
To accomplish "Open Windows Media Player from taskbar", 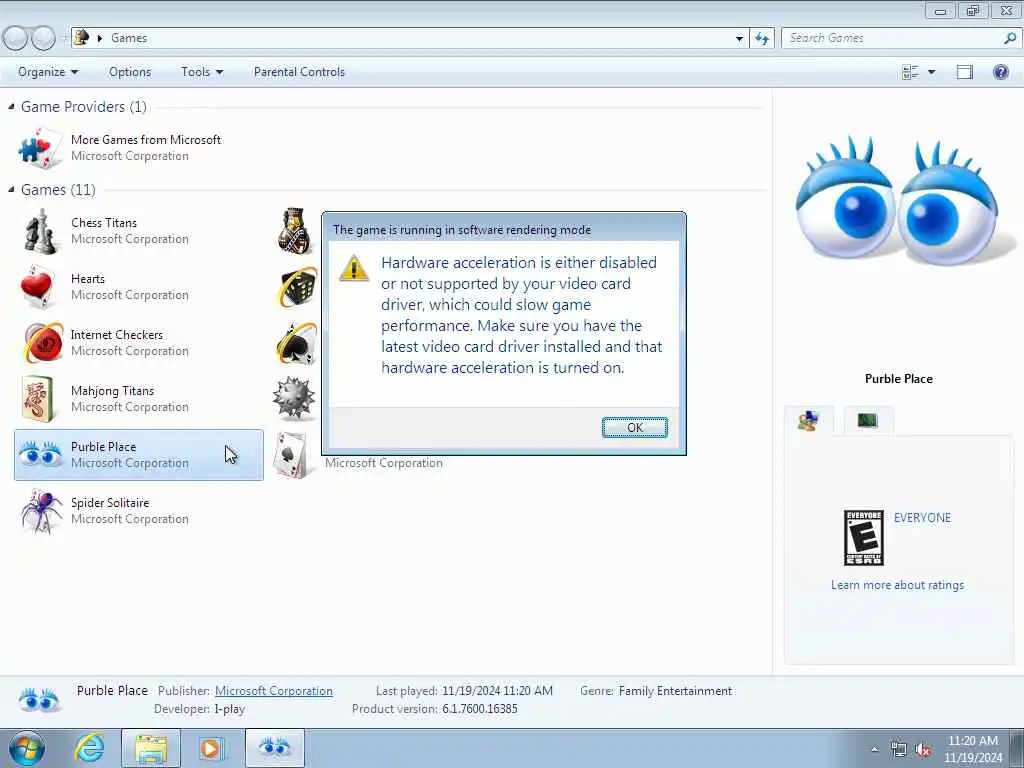I will [x=210, y=748].
